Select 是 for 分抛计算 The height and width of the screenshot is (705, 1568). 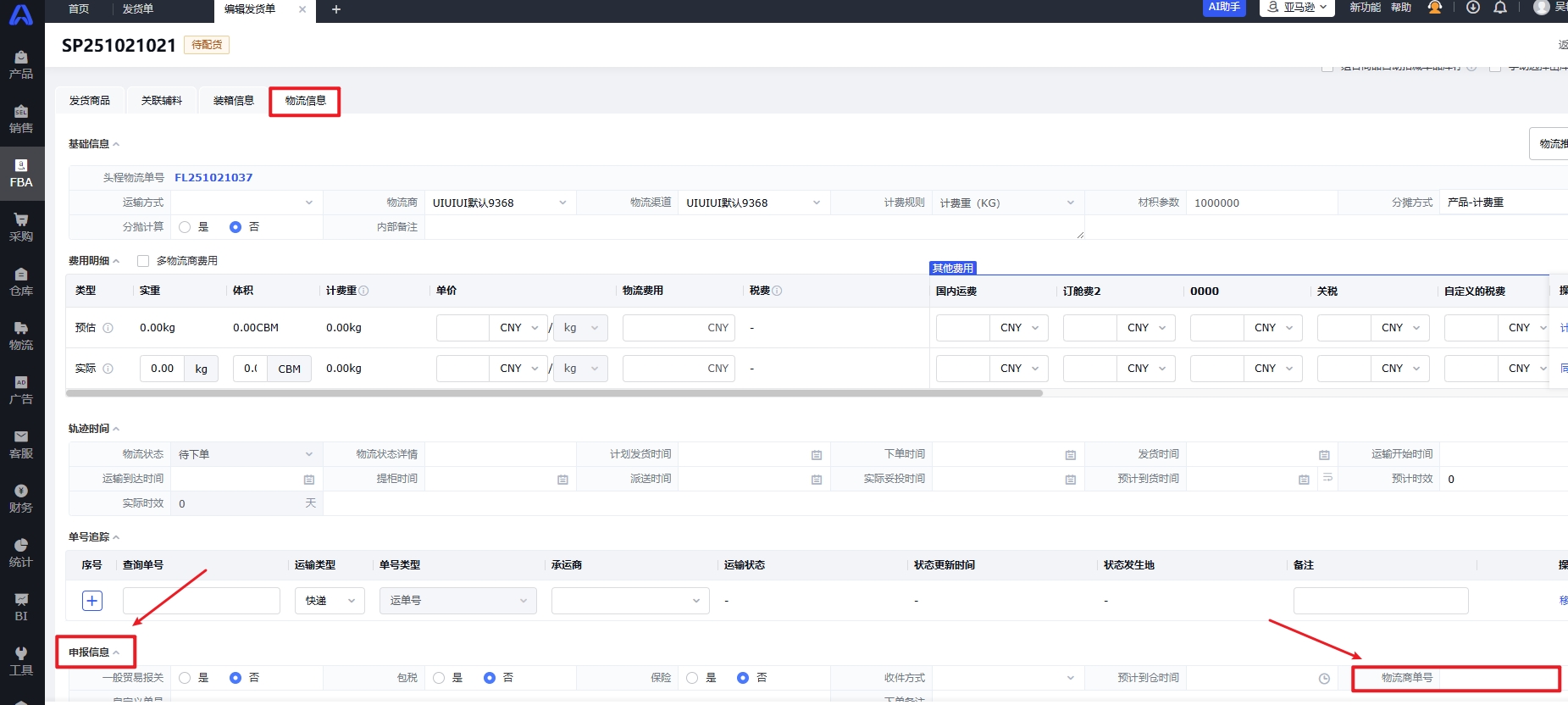pos(186,227)
